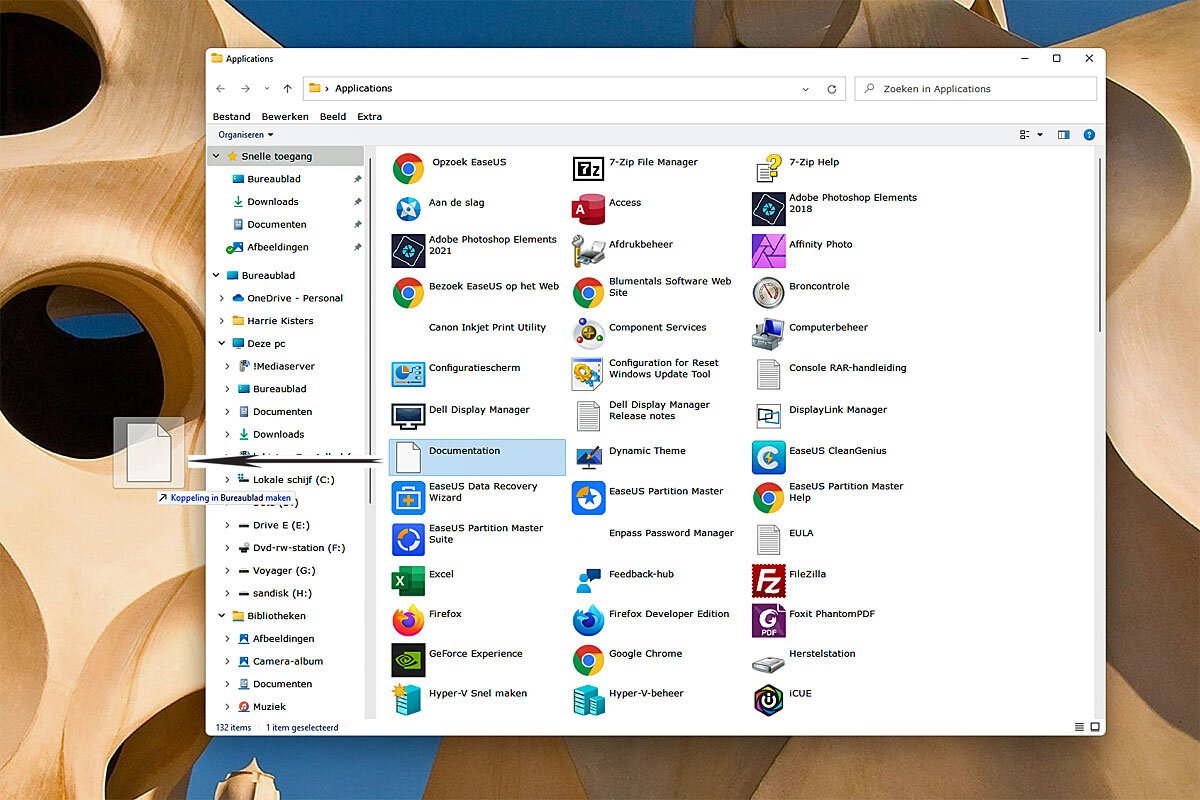Open the Bewerken menu

(x=285, y=116)
